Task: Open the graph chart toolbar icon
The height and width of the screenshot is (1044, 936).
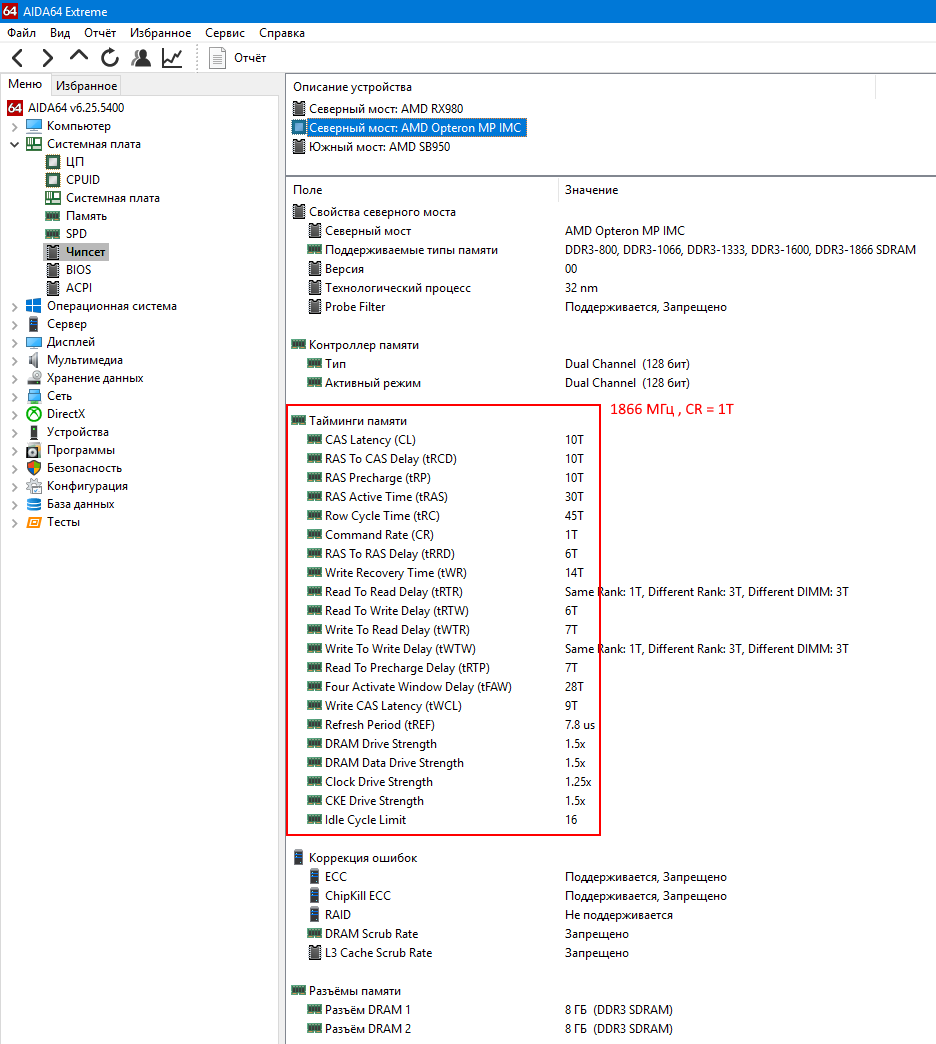Action: [x=172, y=58]
